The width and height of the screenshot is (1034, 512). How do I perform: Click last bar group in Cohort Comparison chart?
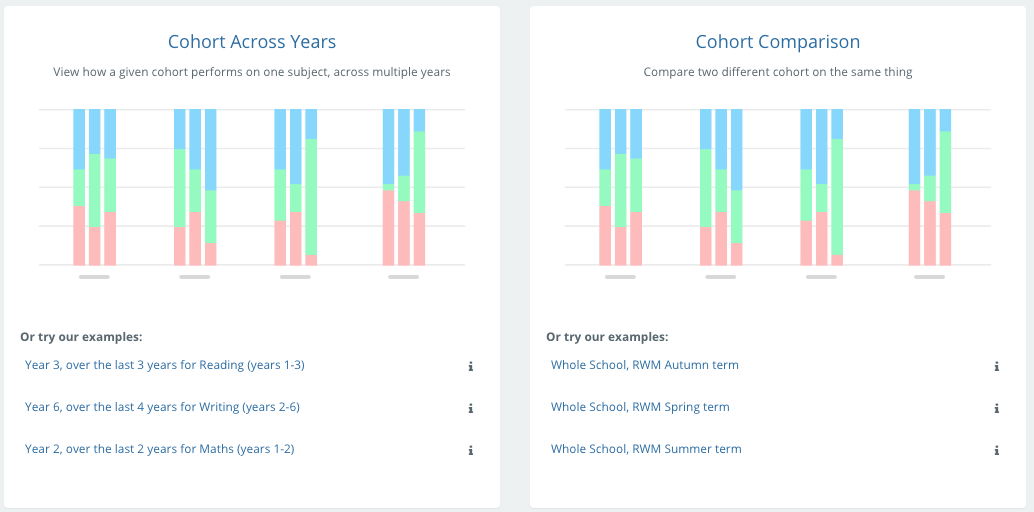930,190
